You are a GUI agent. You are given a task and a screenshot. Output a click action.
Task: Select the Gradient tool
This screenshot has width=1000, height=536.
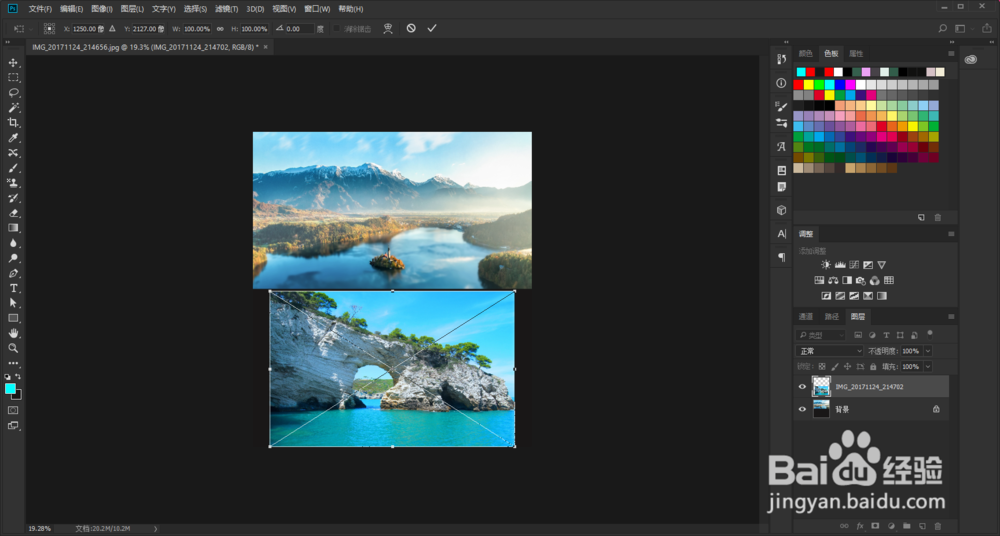(x=13, y=228)
